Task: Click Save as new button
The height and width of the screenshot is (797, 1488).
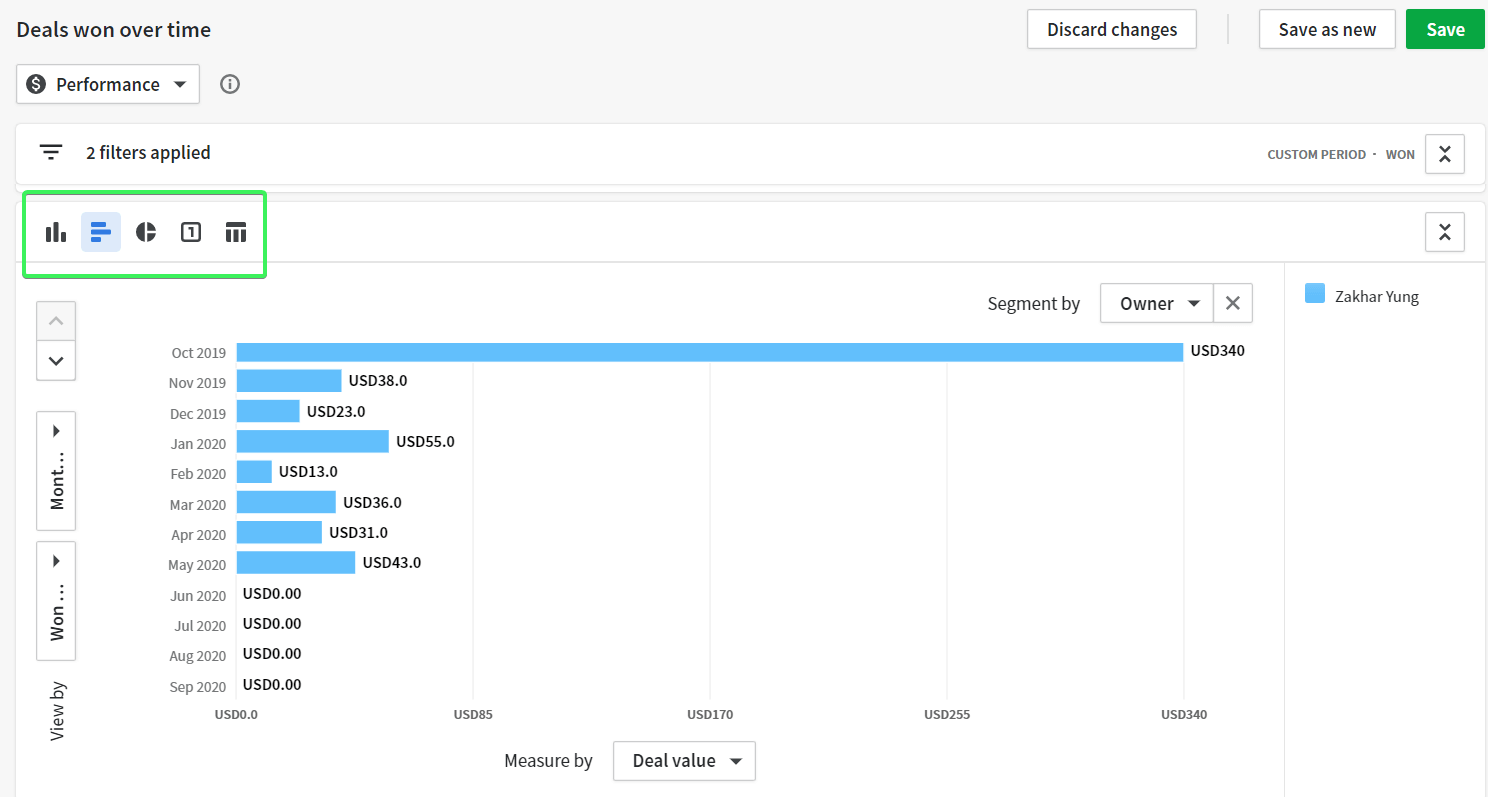Action: [1327, 29]
